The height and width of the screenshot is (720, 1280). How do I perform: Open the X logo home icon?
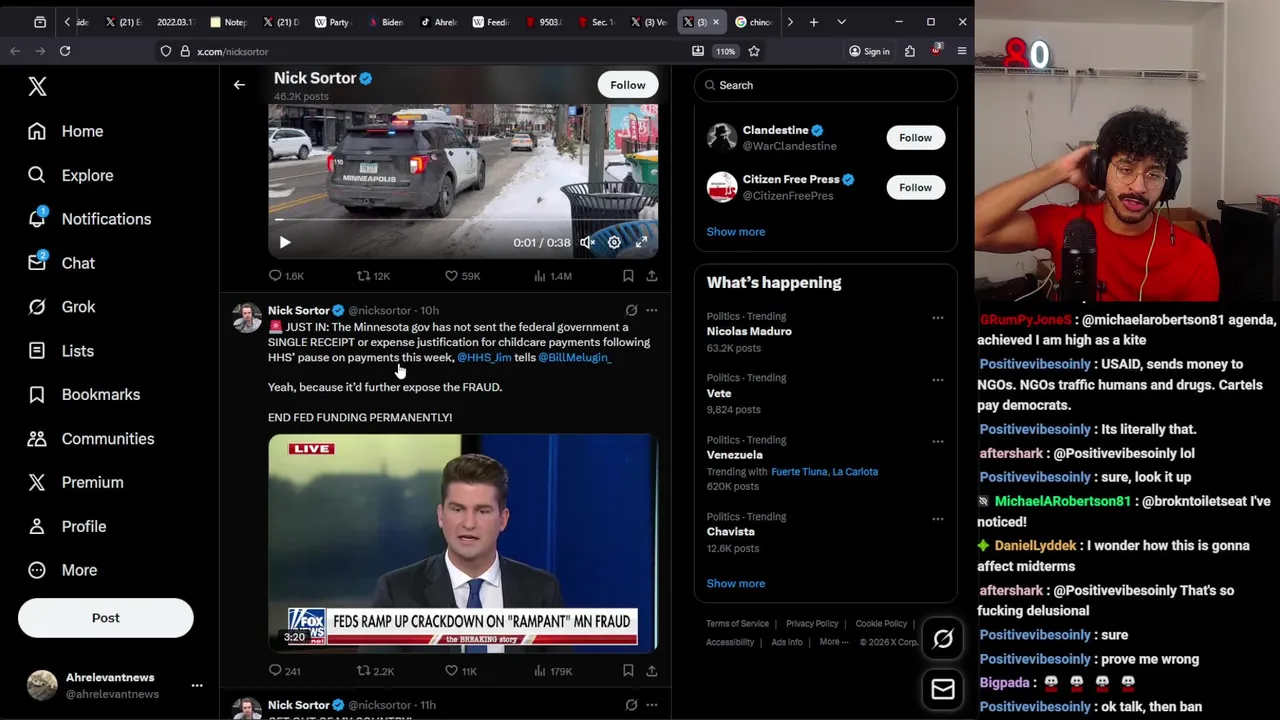pos(37,87)
